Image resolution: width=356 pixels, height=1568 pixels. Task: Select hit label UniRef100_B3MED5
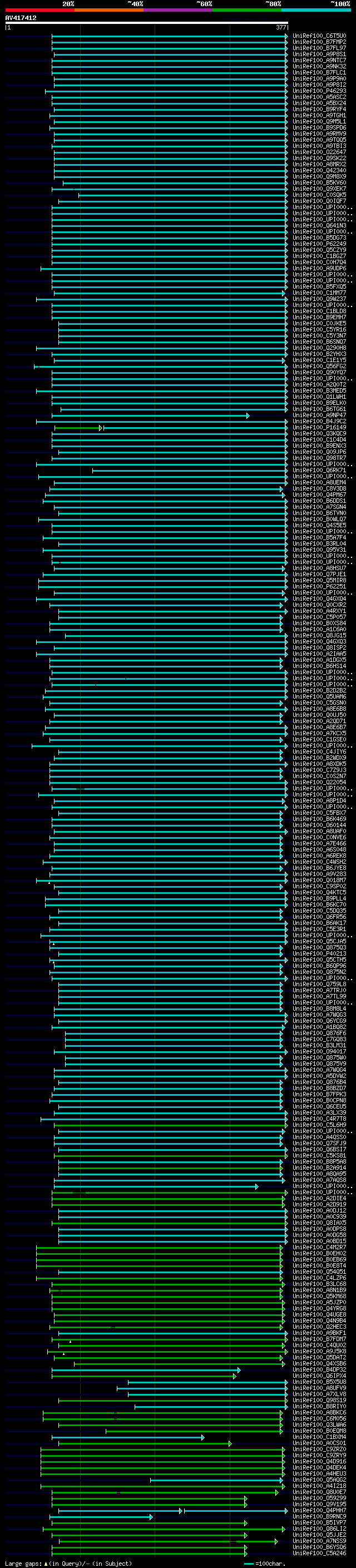(x=319, y=391)
